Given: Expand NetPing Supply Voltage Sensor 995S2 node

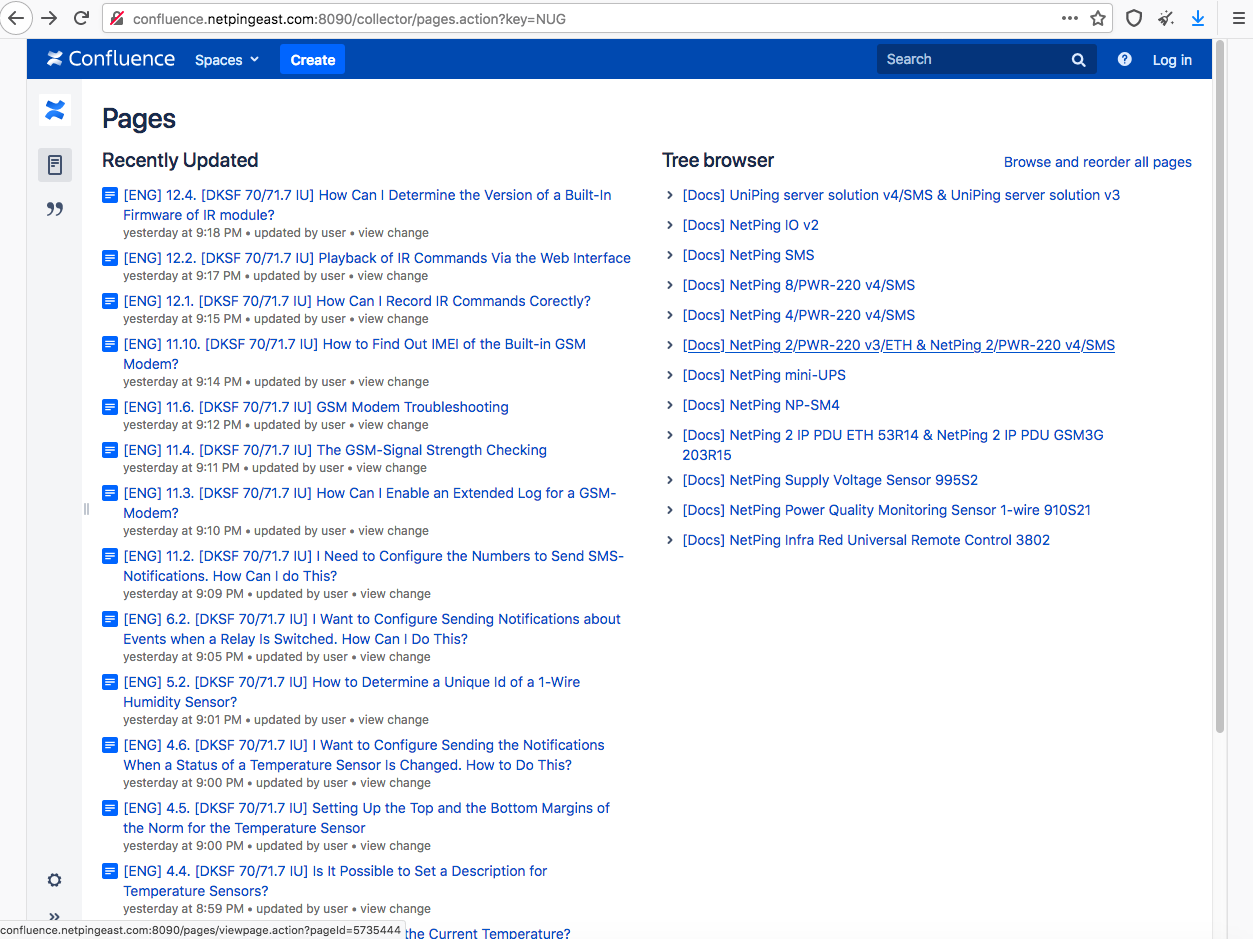Looking at the screenshot, I should coord(670,481).
